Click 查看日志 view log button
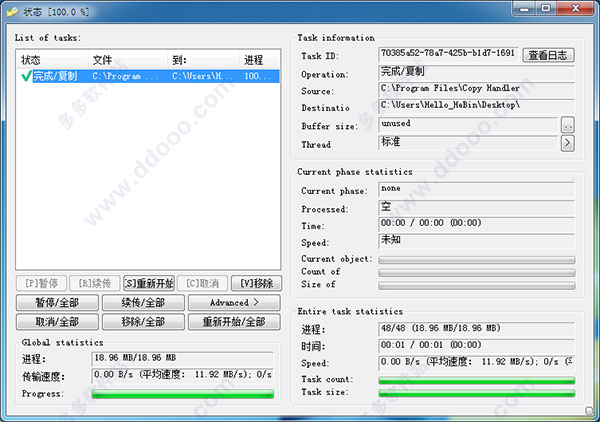 [548, 55]
